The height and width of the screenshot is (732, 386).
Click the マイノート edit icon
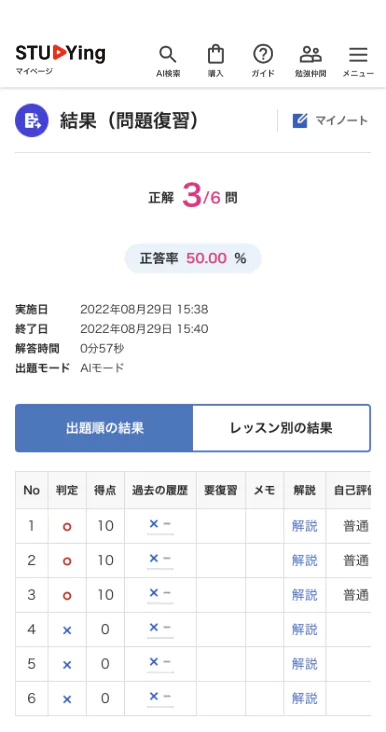coord(300,120)
